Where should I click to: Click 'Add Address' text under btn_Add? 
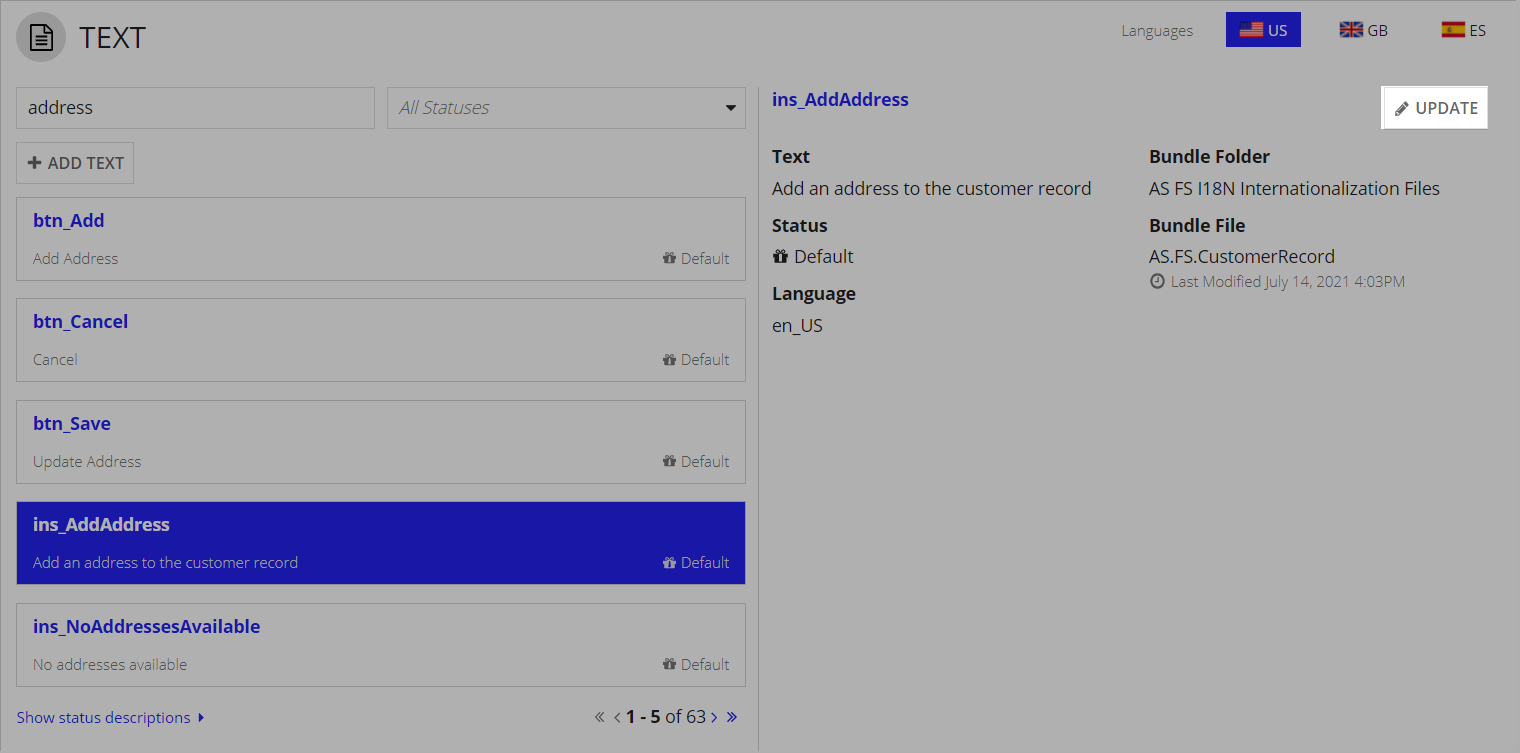(75, 258)
